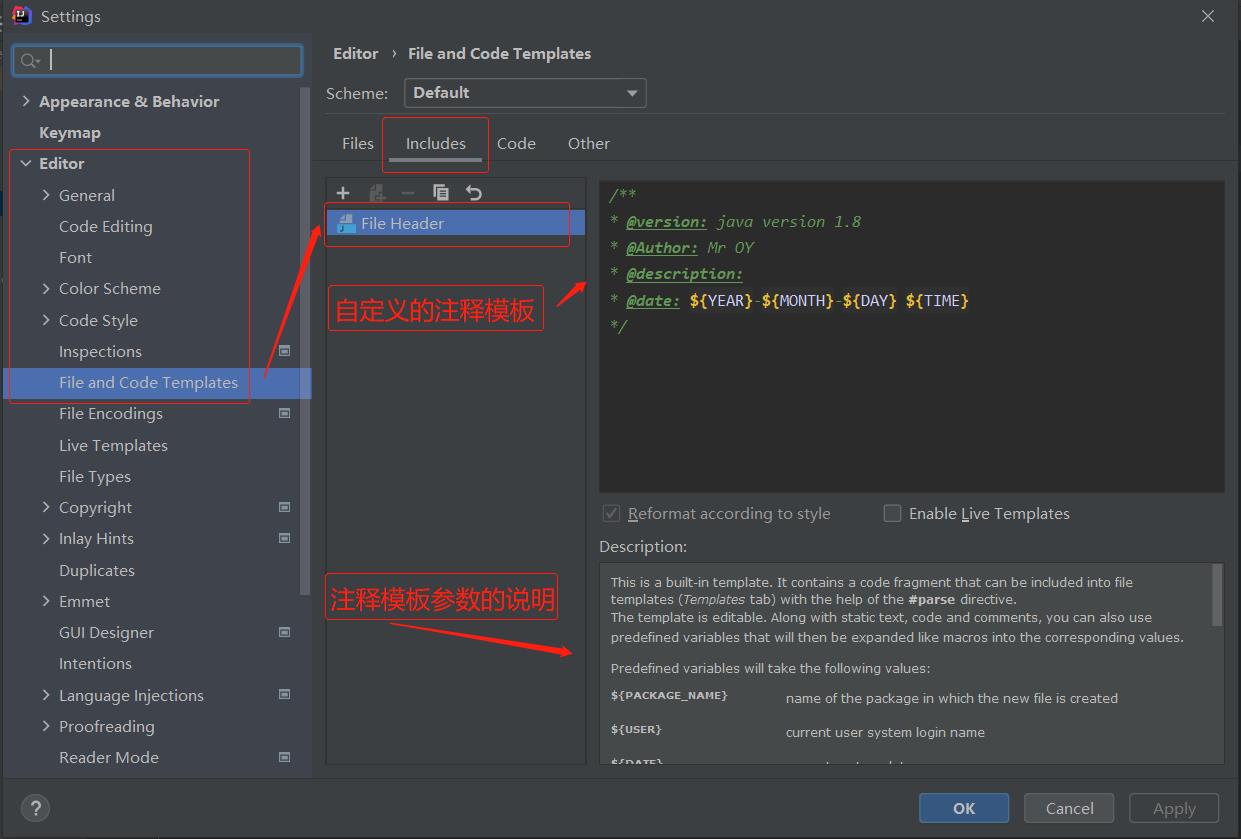Expand the Color Scheme node

(46, 288)
